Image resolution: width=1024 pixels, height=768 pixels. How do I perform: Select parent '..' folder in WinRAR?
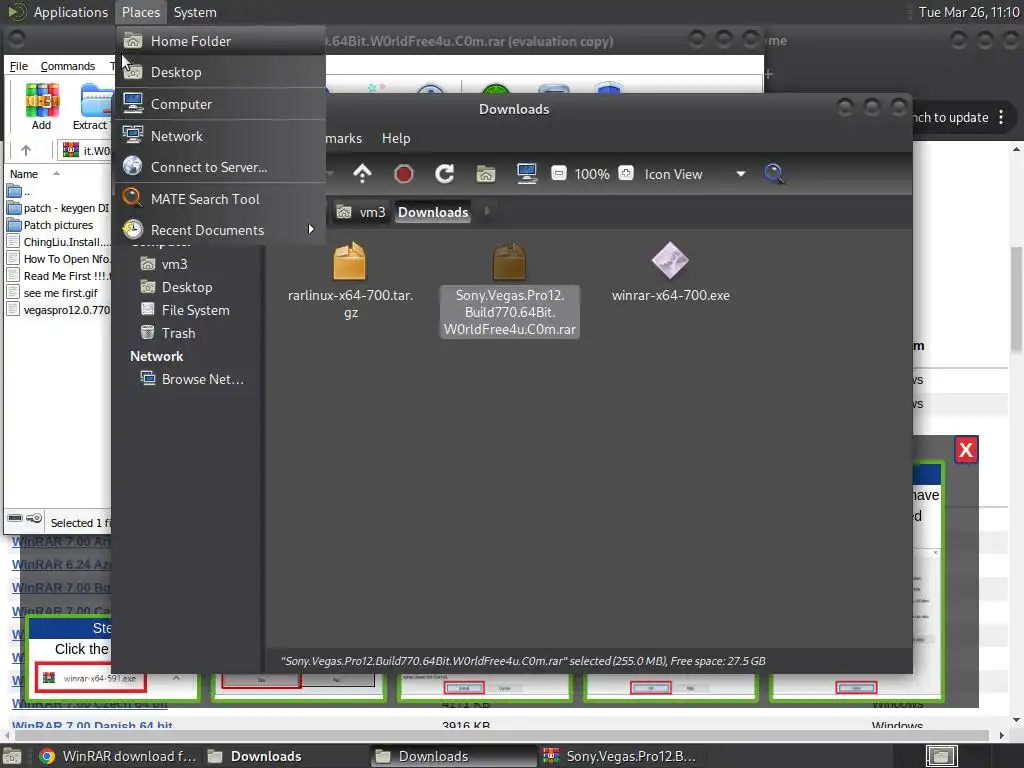tap(18, 191)
